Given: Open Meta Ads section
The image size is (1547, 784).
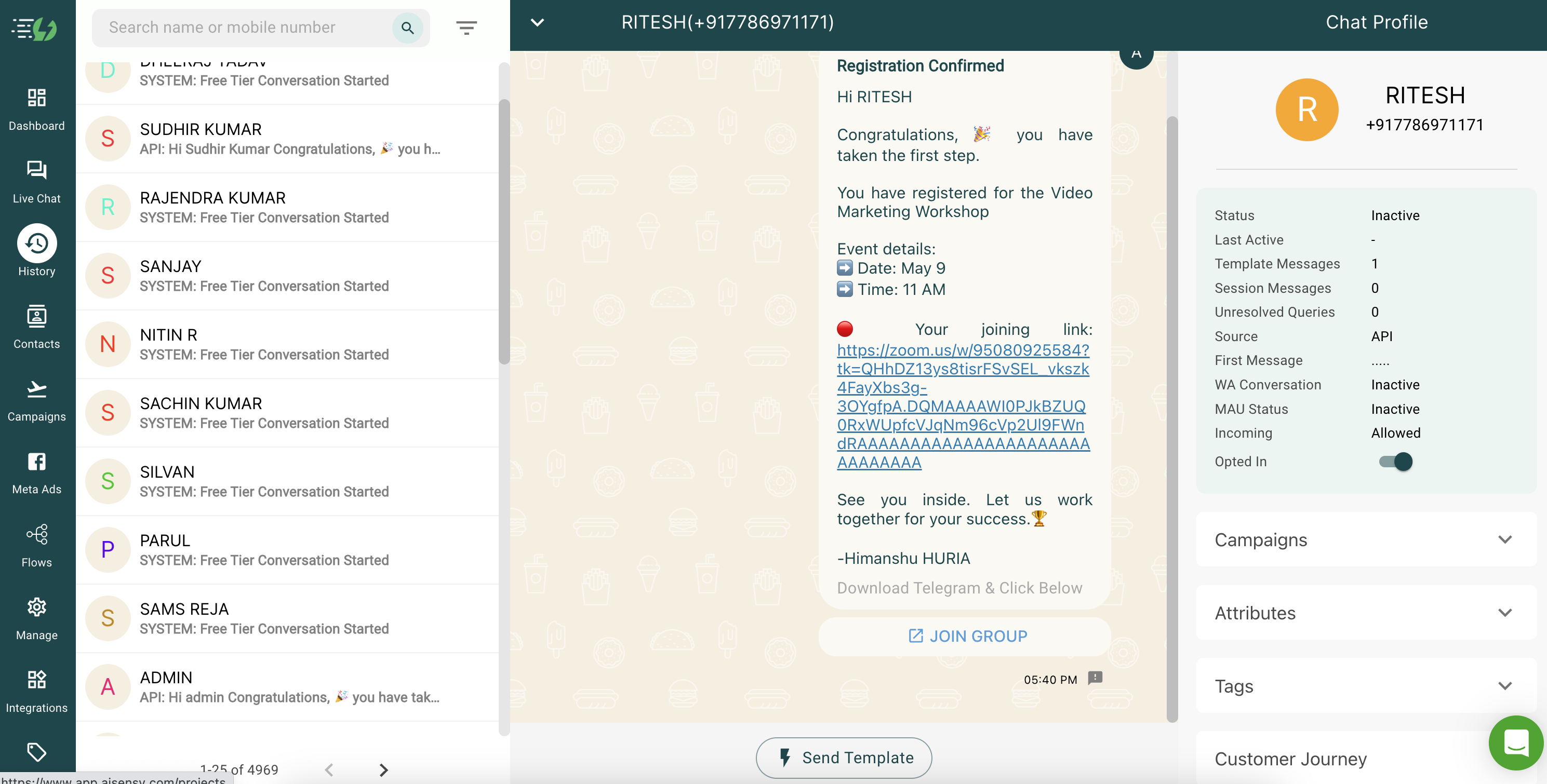Looking at the screenshot, I should pyautogui.click(x=37, y=473).
